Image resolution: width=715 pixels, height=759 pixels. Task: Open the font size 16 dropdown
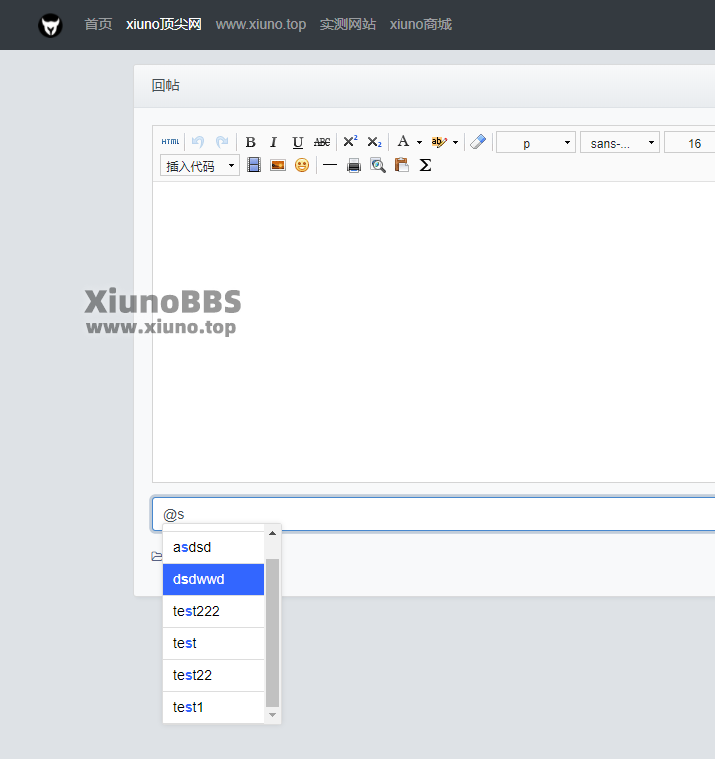click(690, 143)
